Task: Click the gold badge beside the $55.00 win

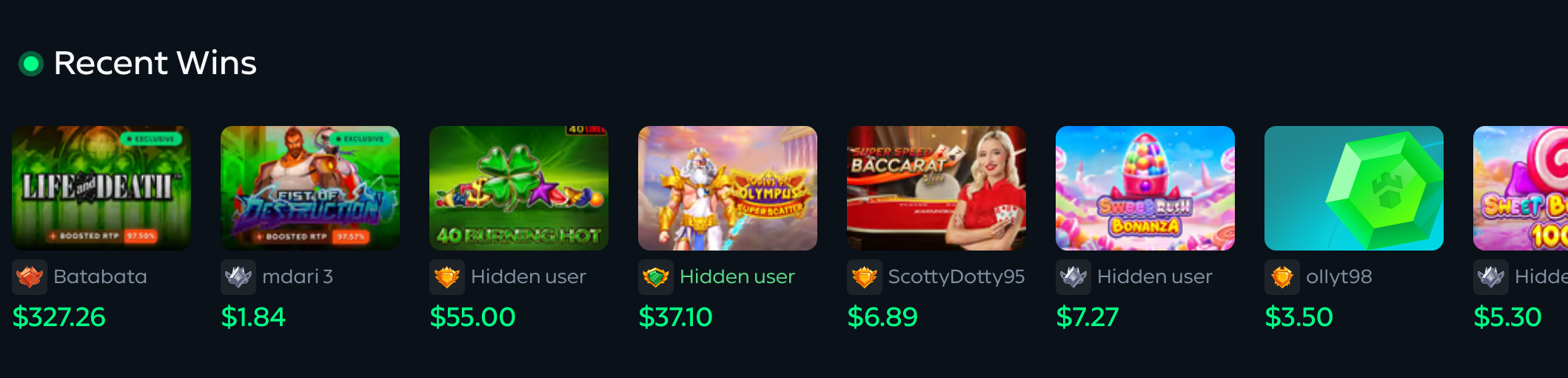Action: click(x=447, y=277)
